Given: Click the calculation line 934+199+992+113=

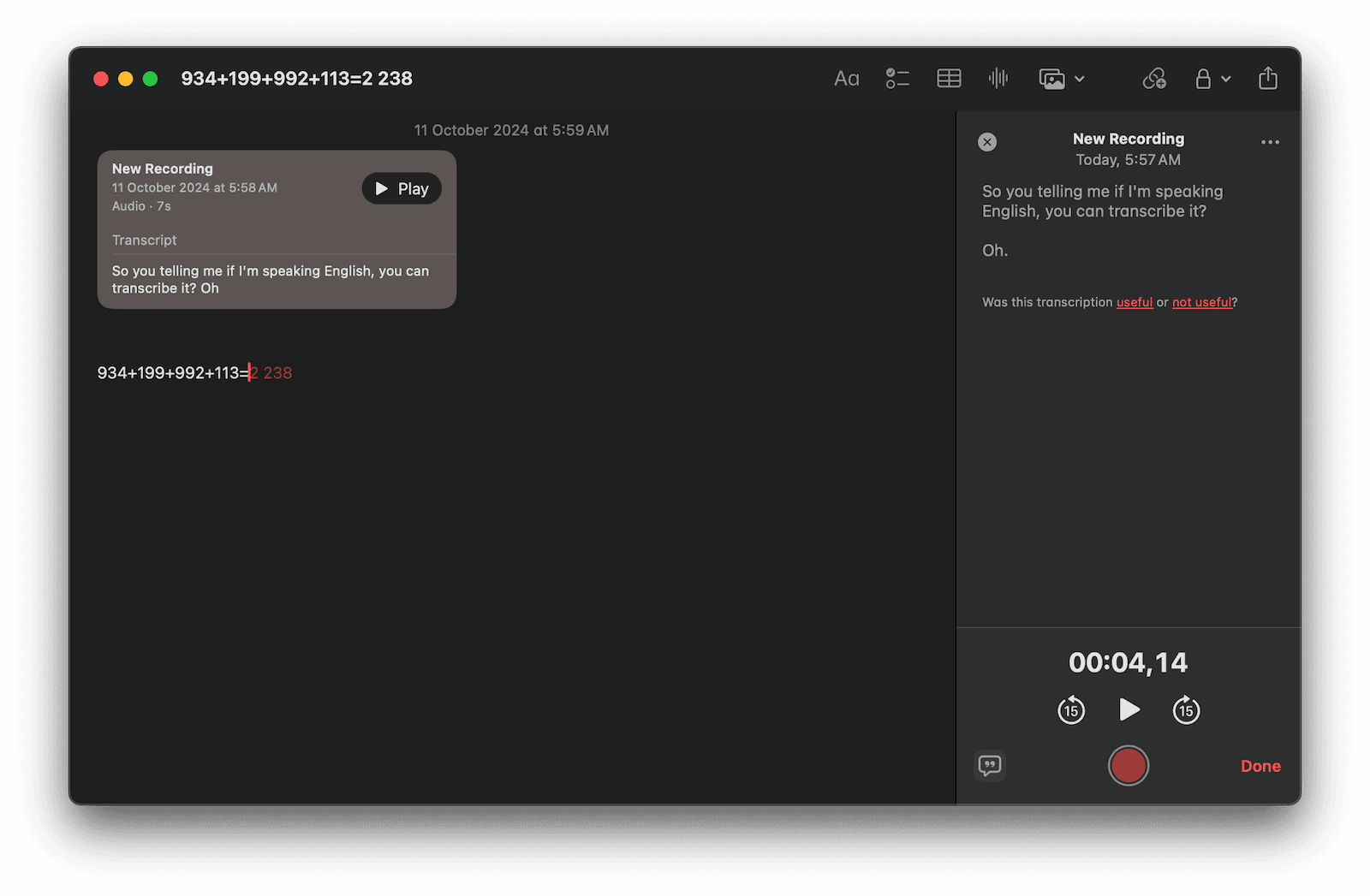Looking at the screenshot, I should pyautogui.click(x=173, y=373).
